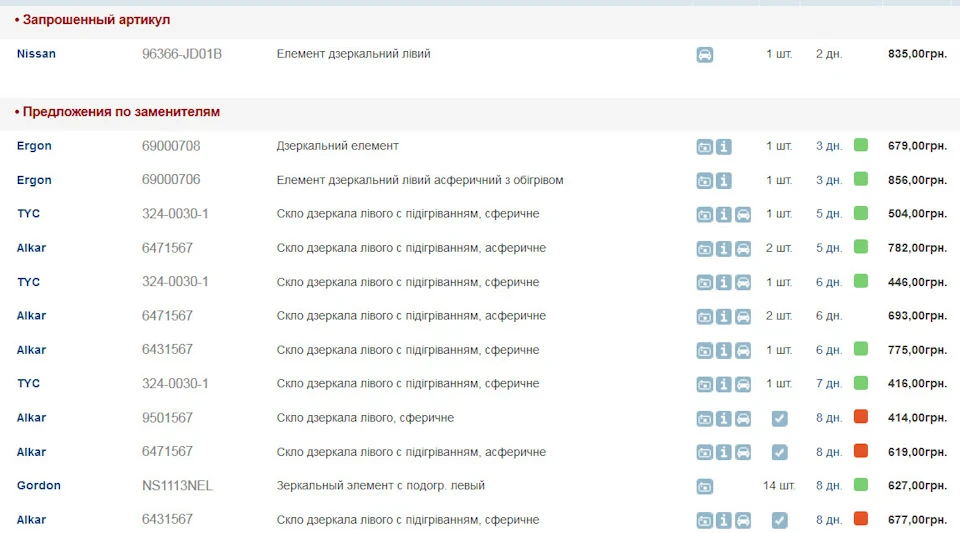
Task: Click the price 693,00грн.
Action: click(917, 316)
